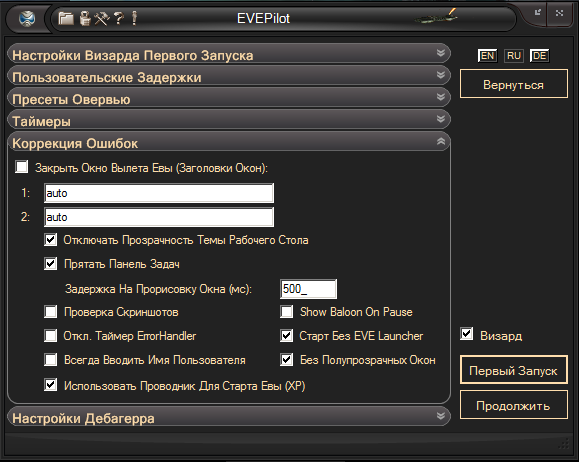Expand Таймеры section chevron
Viewport: 579px width, 462px height.
click(441, 119)
